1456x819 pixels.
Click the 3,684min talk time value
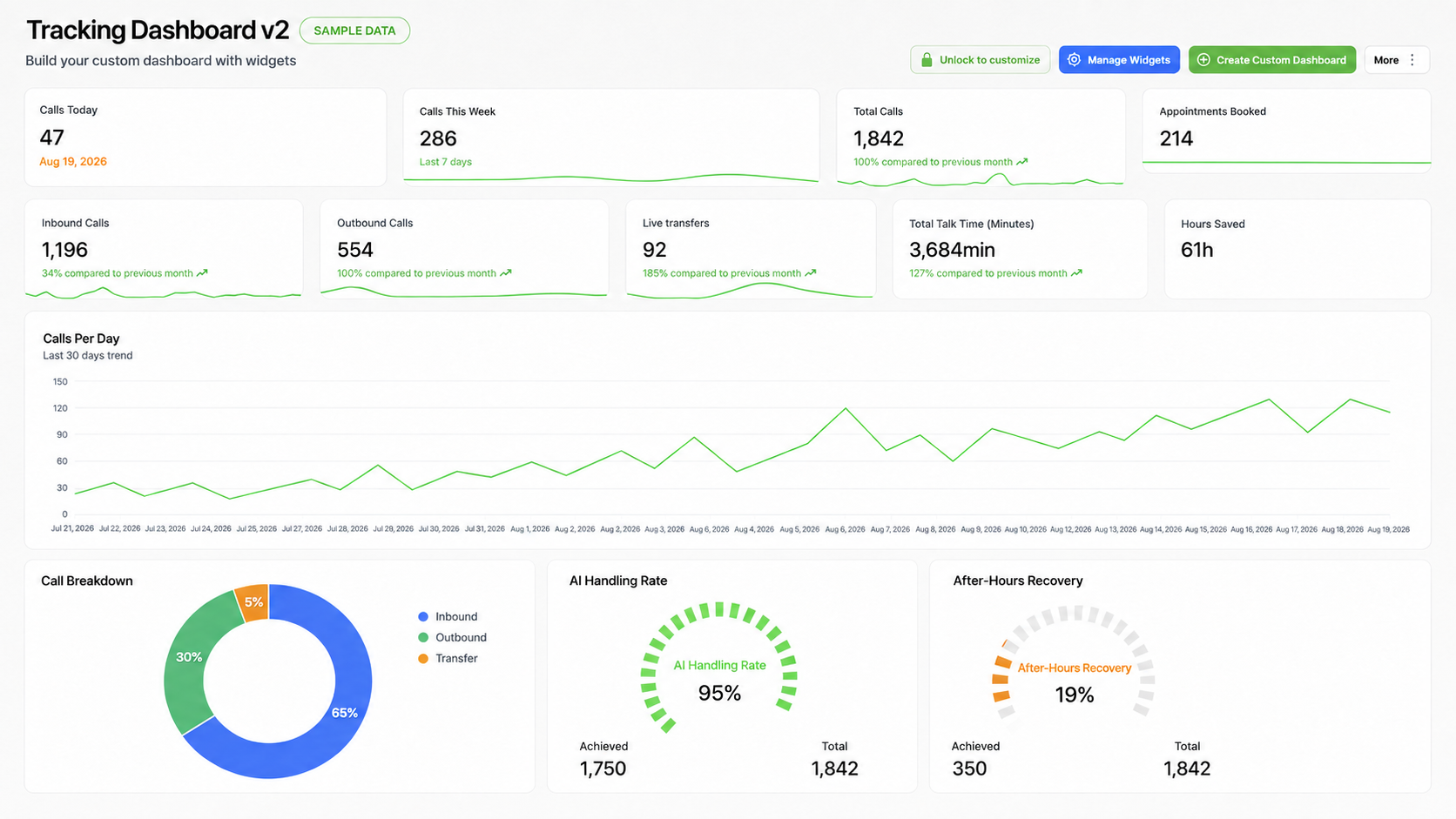953,250
